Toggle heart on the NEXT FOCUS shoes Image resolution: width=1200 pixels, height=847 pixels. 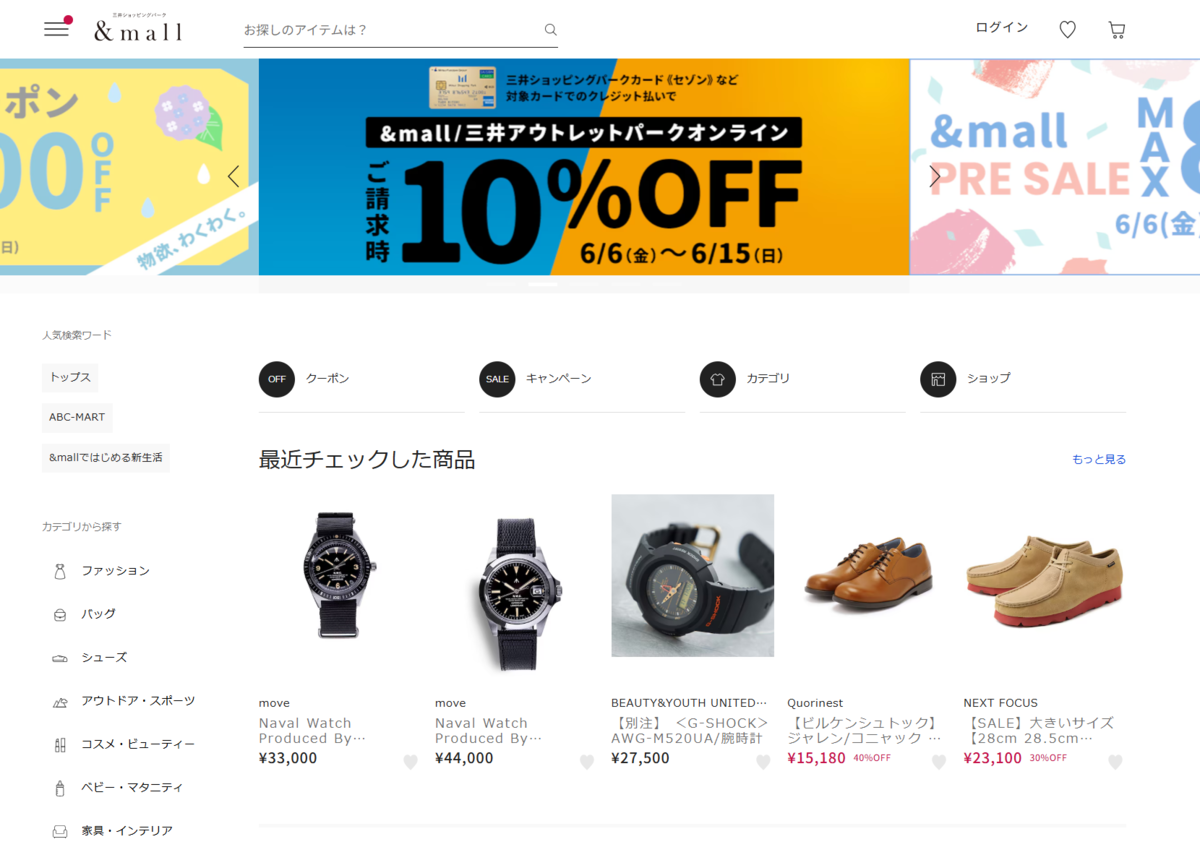1115,762
